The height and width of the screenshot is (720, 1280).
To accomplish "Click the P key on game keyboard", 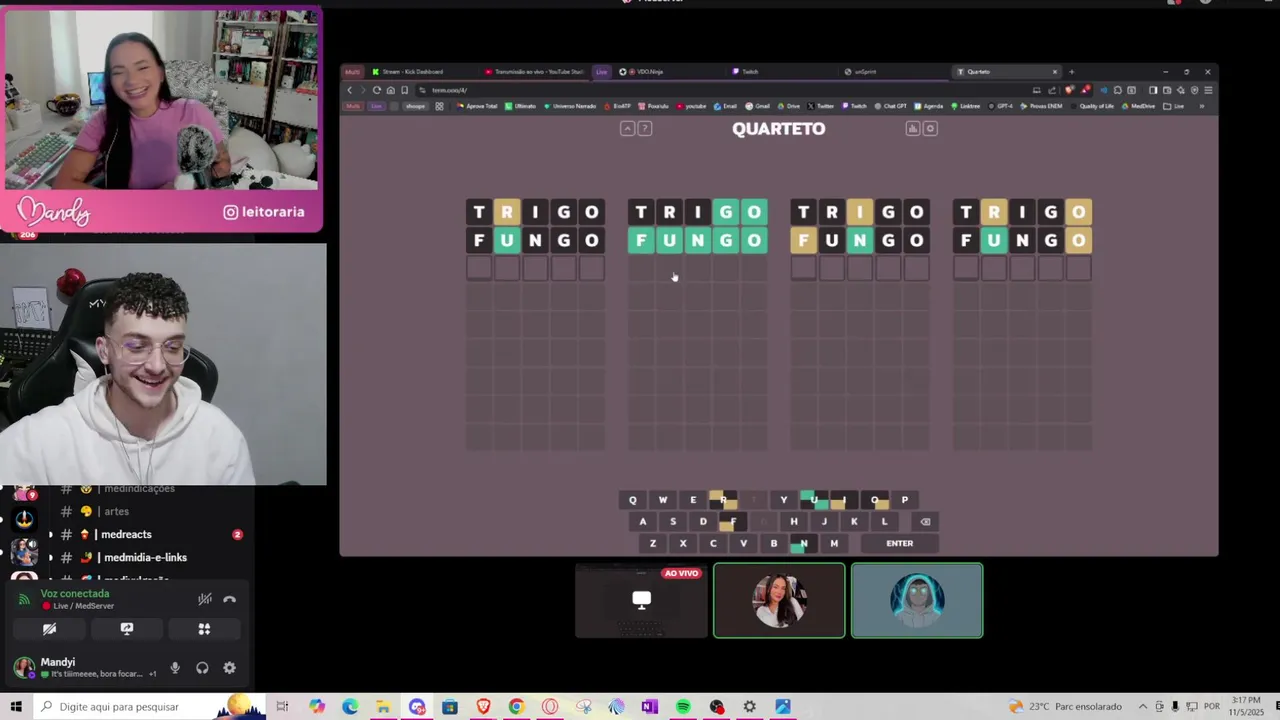I will click(x=904, y=500).
